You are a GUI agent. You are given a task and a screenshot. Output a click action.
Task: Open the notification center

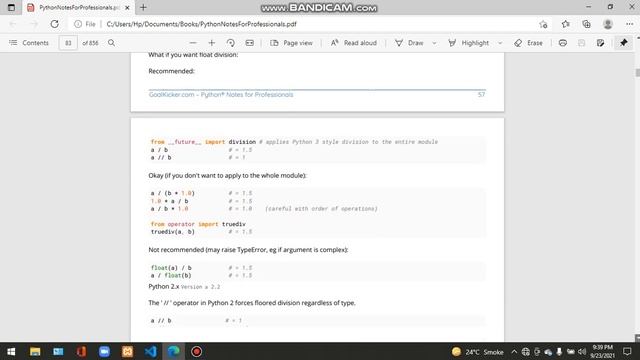click(x=627, y=351)
